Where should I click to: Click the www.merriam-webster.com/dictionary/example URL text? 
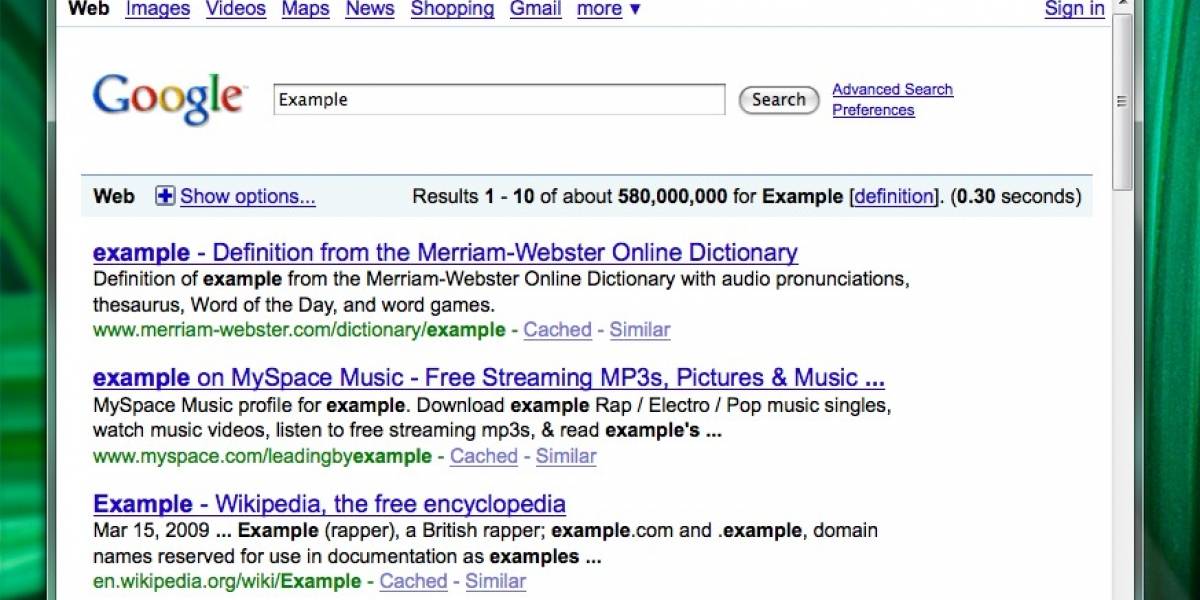click(299, 330)
